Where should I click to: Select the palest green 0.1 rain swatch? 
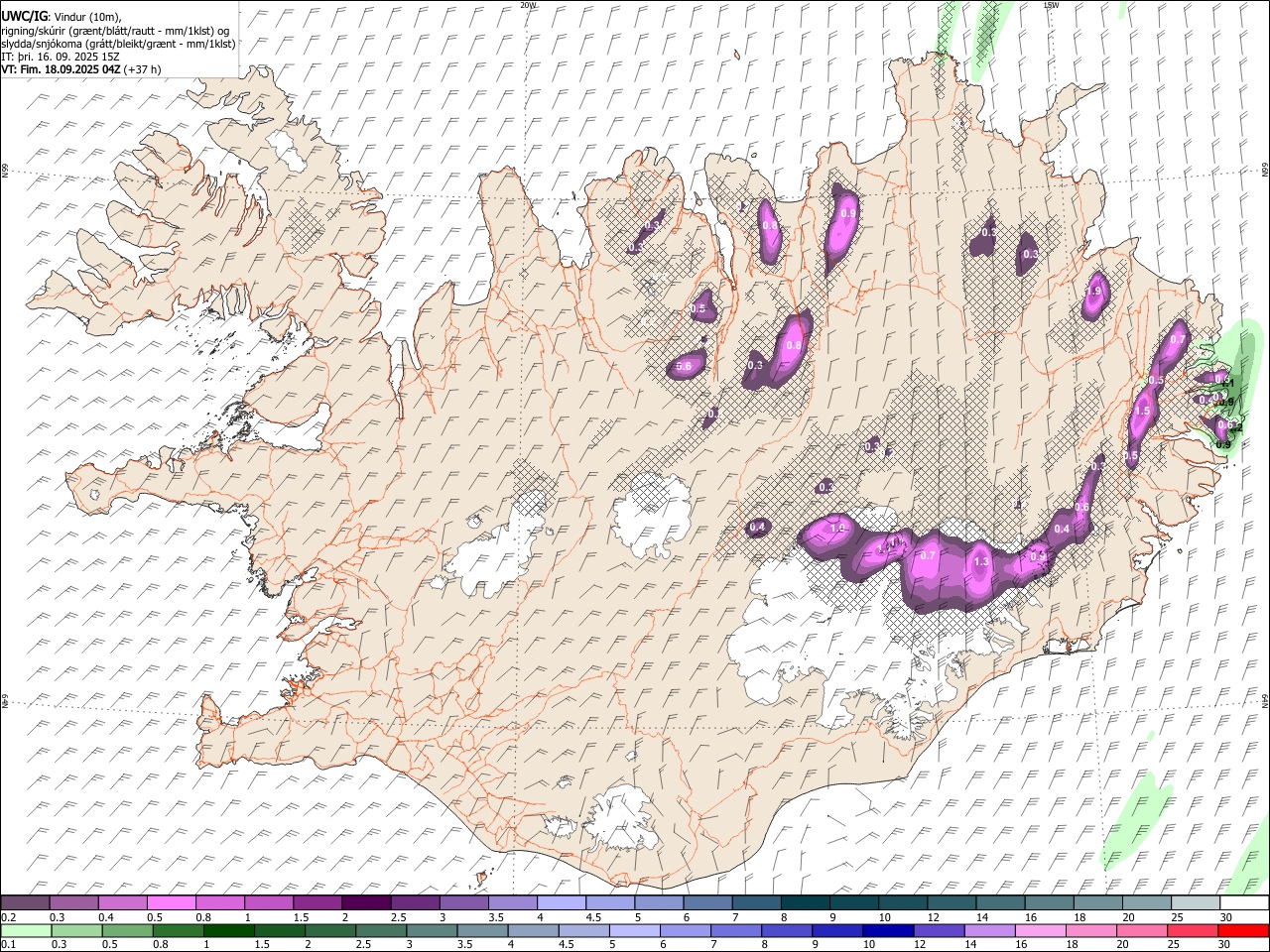point(27,930)
